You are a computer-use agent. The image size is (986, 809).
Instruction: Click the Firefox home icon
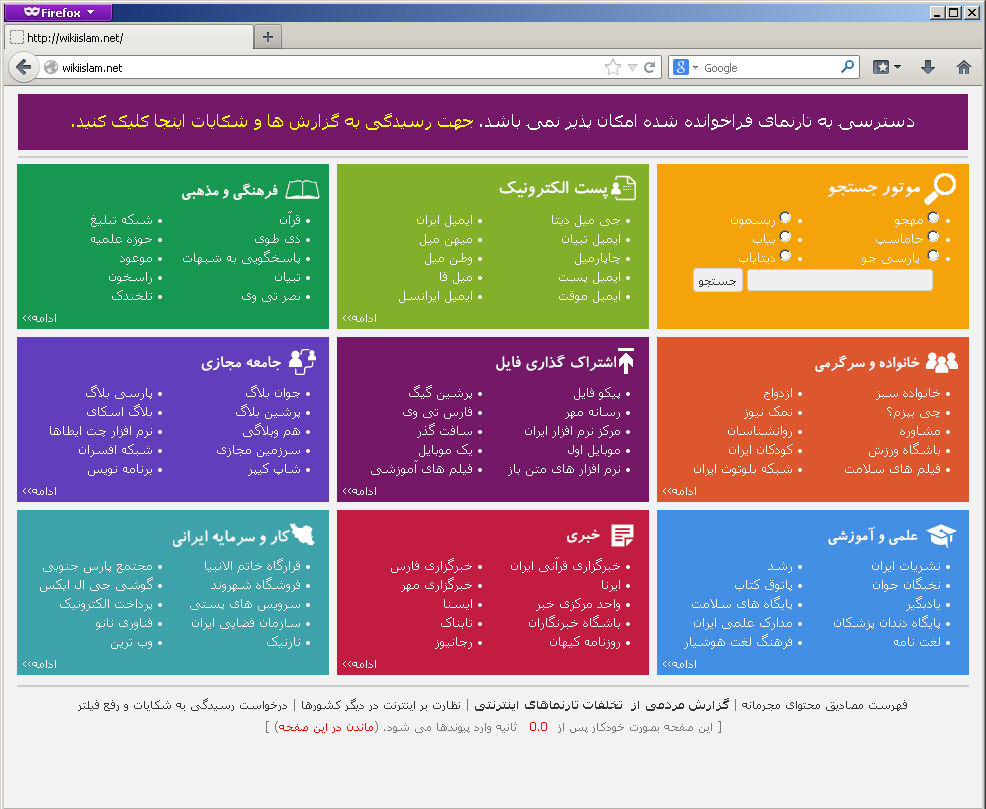pos(963,67)
